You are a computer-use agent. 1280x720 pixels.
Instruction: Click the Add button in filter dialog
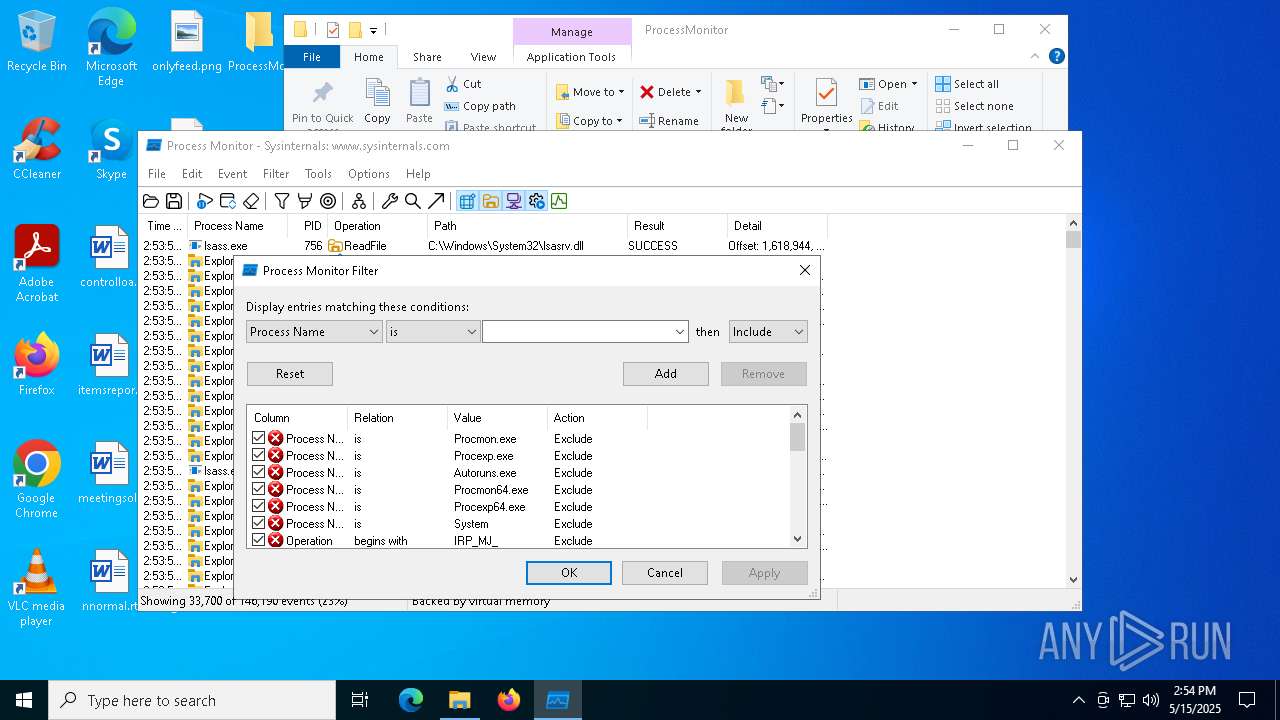666,374
